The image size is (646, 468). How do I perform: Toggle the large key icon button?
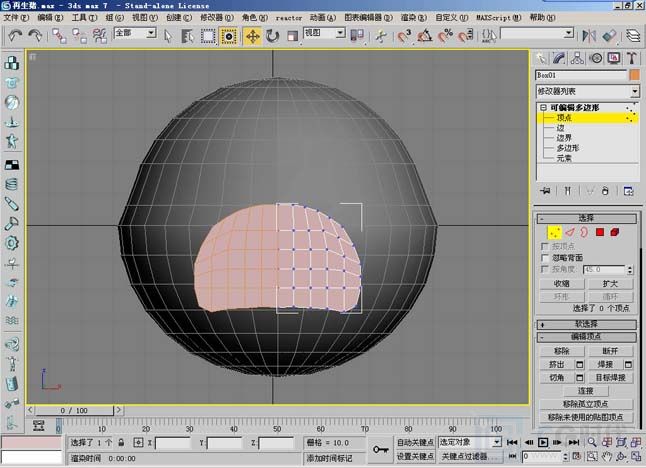click(x=380, y=449)
